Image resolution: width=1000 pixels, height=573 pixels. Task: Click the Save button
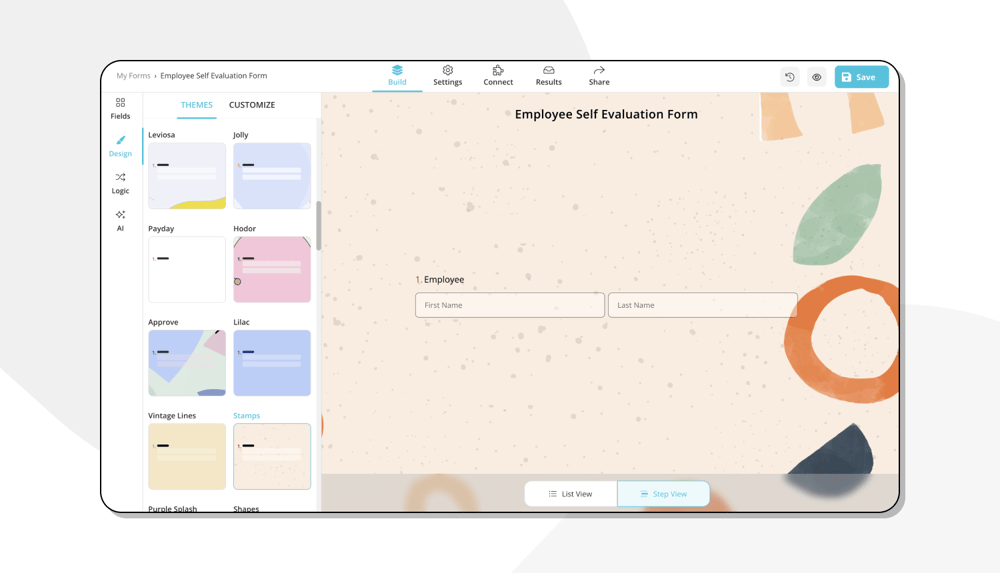click(x=861, y=77)
